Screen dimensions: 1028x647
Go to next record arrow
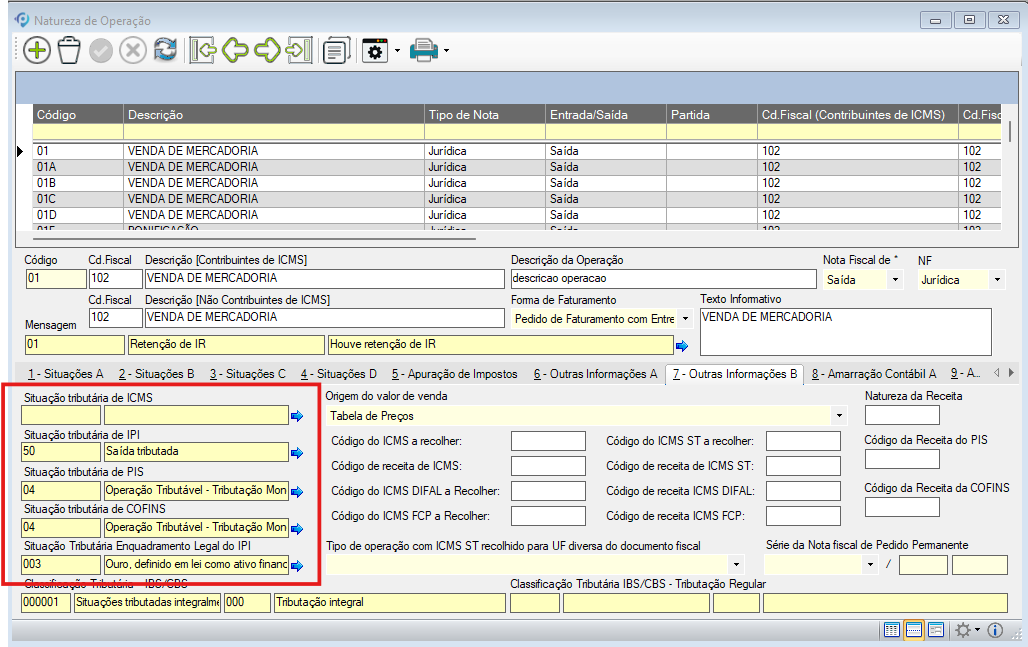pyautogui.click(x=267, y=50)
